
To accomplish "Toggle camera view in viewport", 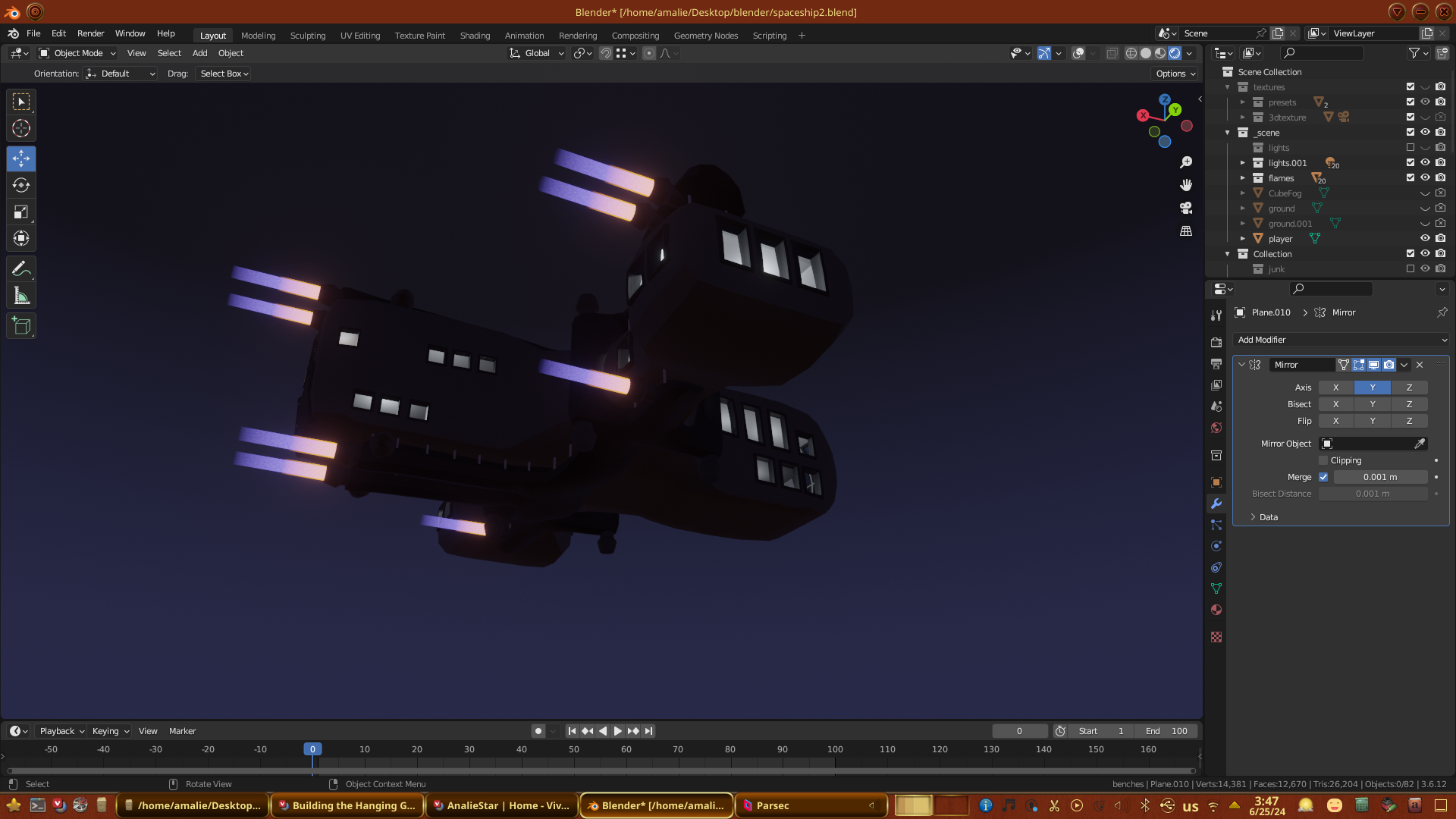I will tap(1186, 208).
